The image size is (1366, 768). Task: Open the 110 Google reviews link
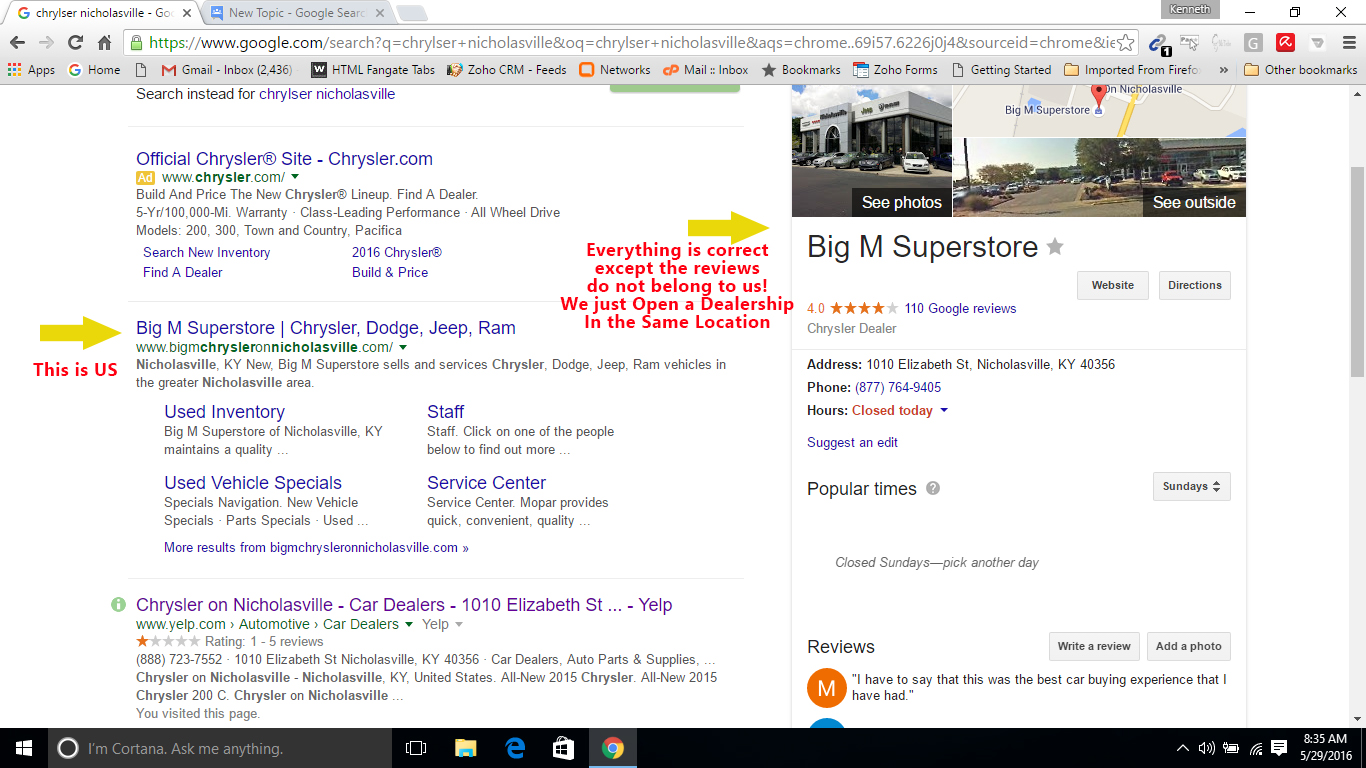click(960, 308)
